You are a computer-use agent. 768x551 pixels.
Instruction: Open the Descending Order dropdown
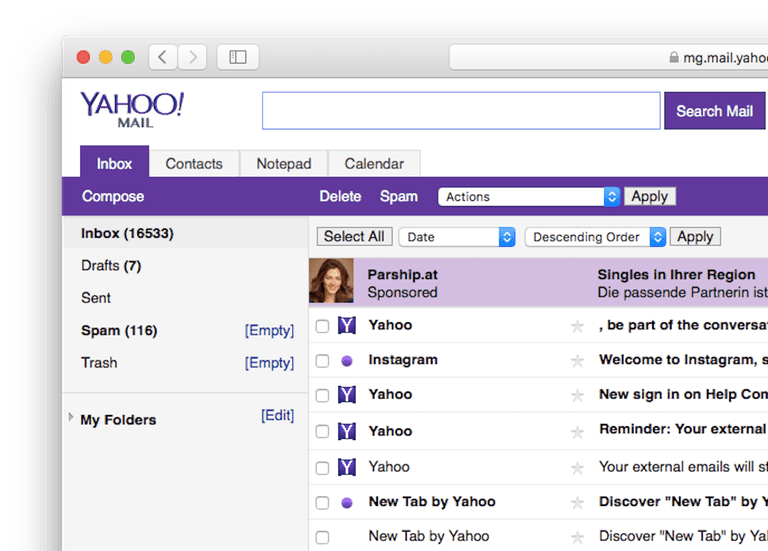click(x=595, y=237)
